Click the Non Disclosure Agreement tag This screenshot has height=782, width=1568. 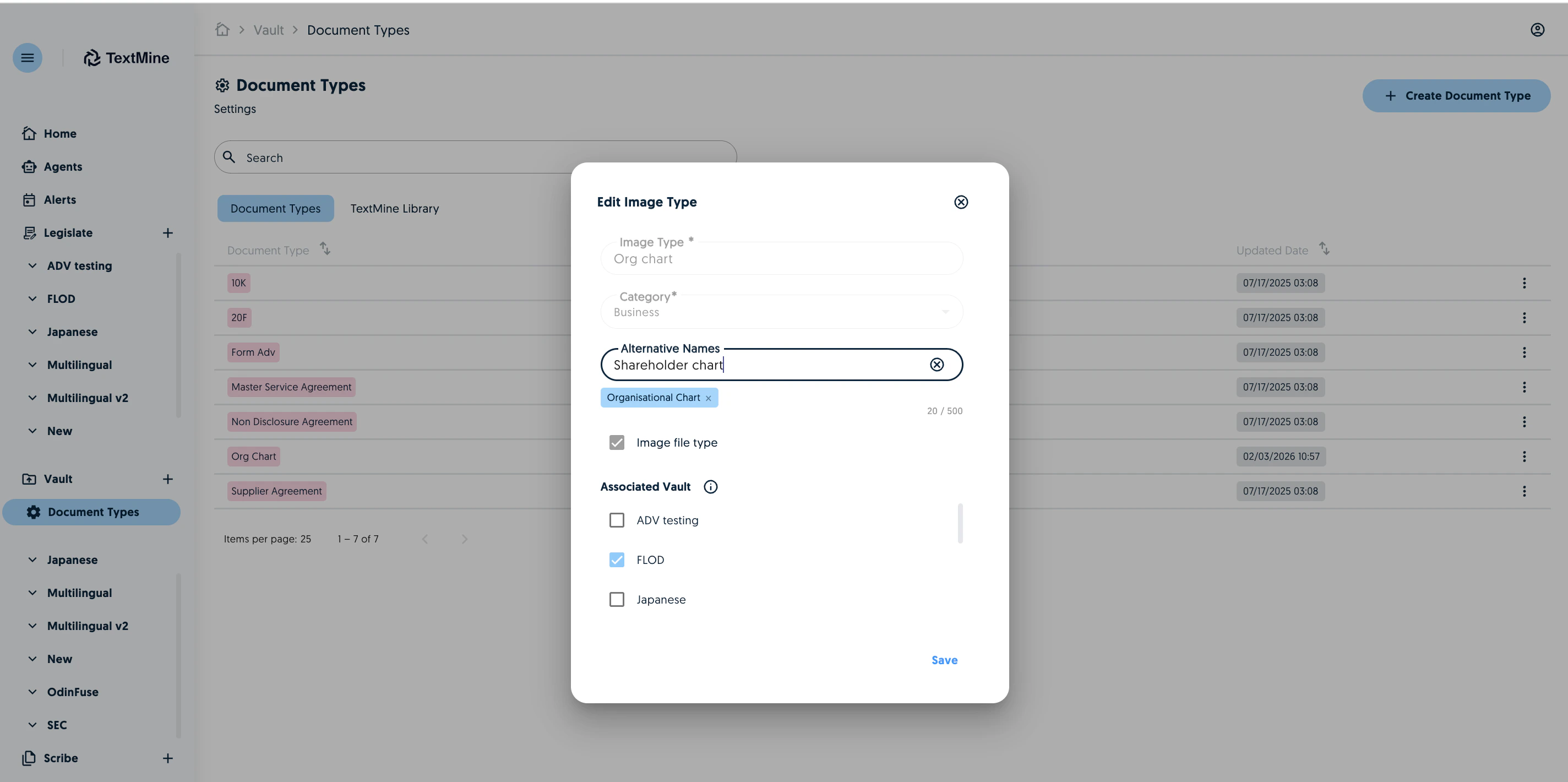(292, 421)
